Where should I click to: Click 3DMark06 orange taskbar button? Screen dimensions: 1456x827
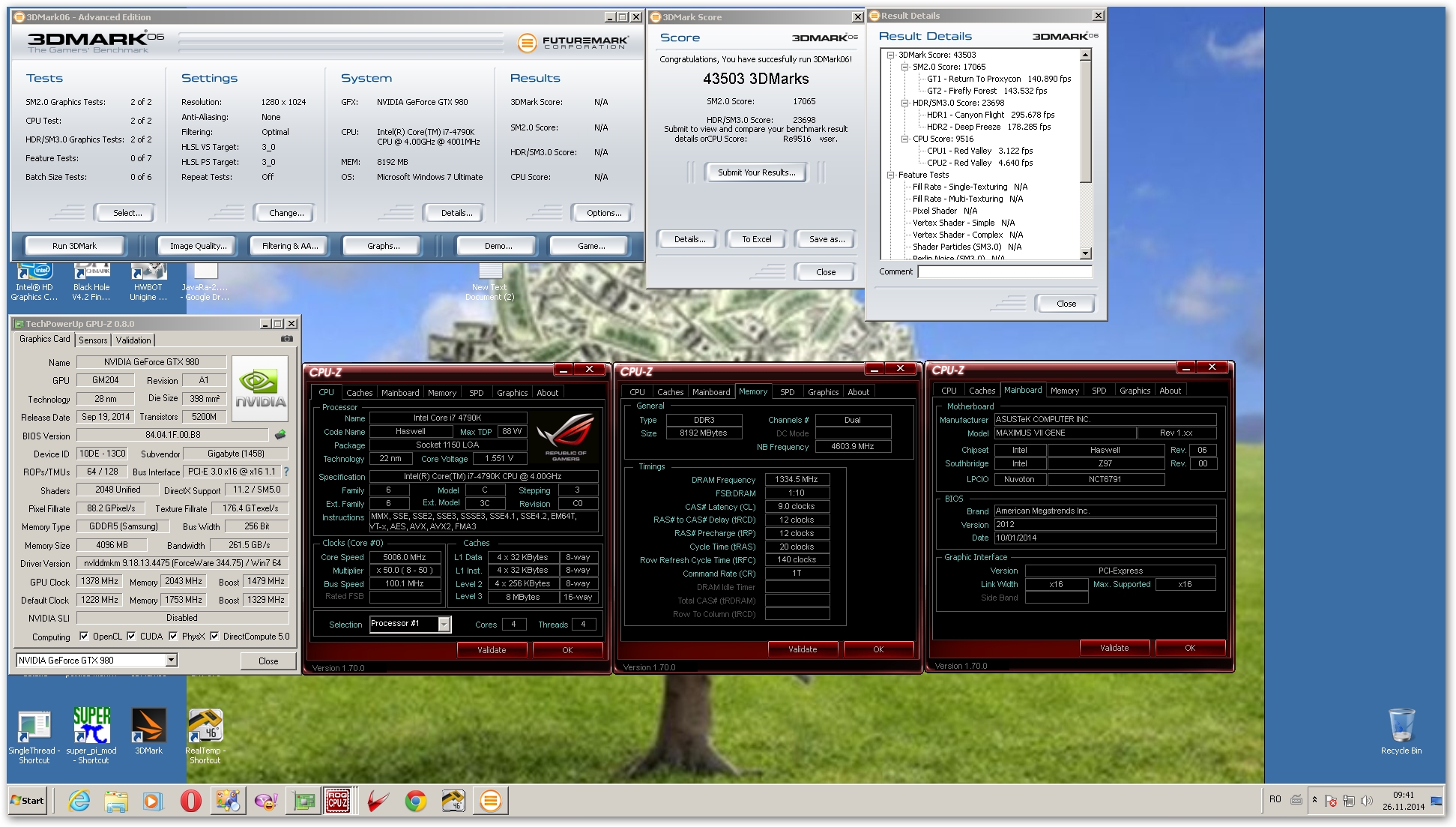click(x=491, y=801)
